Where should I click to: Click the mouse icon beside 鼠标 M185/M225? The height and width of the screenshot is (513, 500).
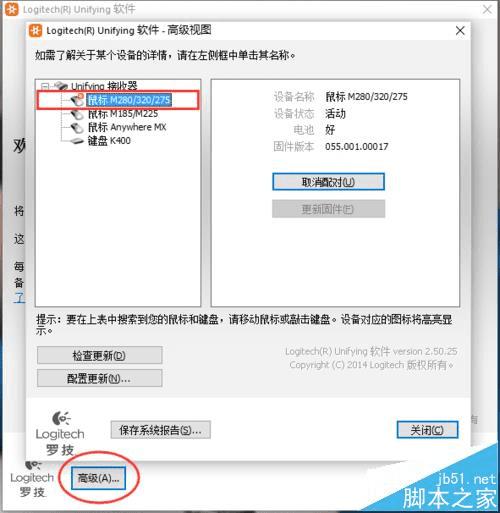77,114
